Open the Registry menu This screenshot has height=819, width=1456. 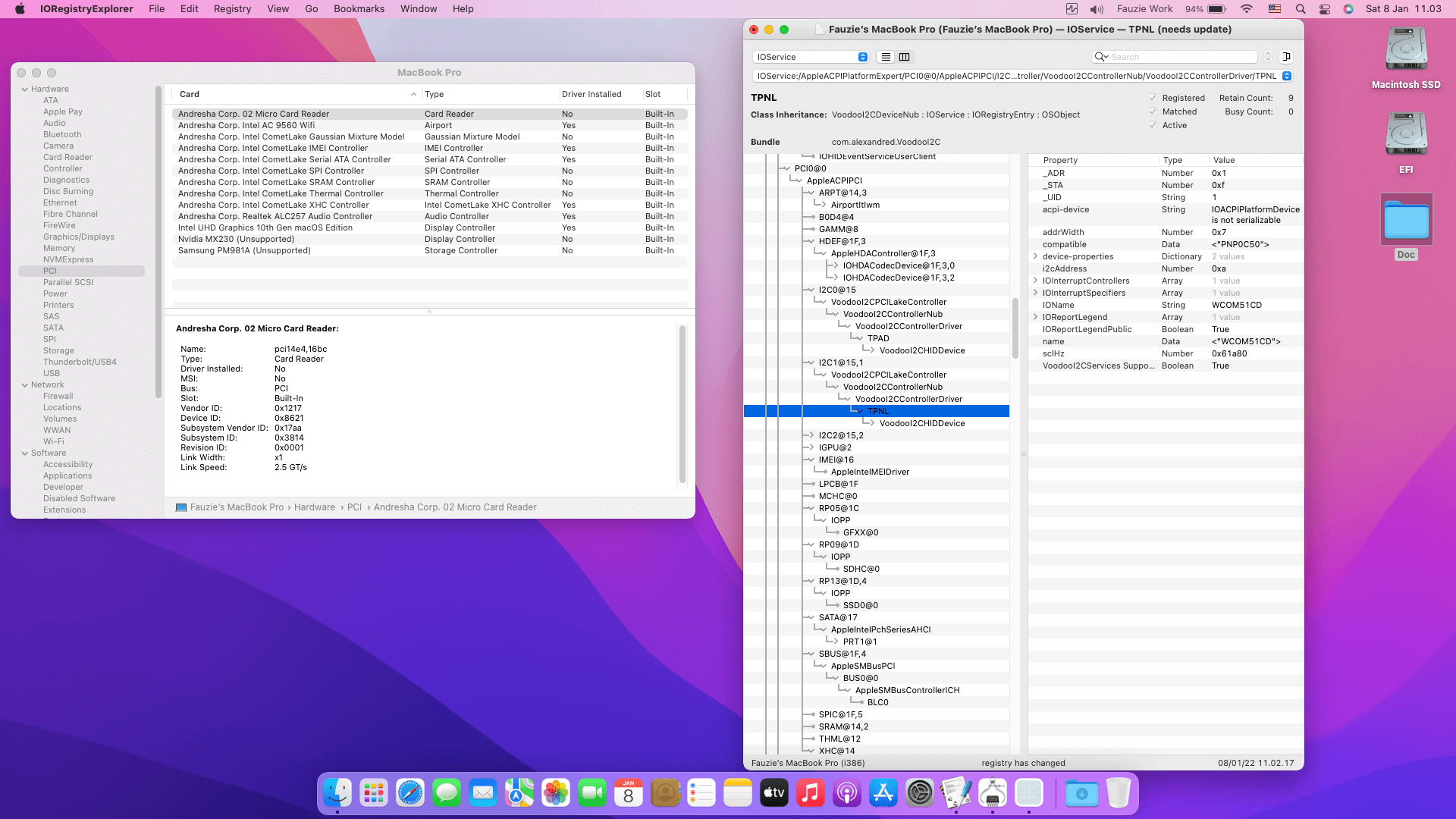[232, 9]
